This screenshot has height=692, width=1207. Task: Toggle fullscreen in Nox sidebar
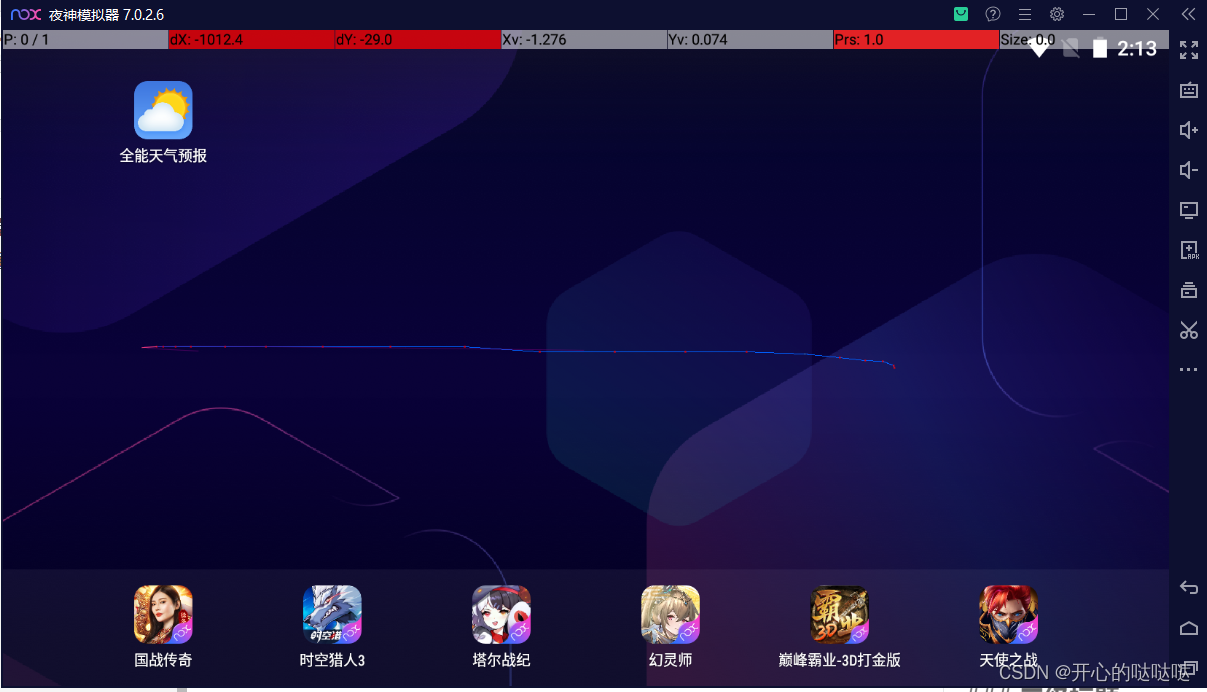tap(1189, 50)
